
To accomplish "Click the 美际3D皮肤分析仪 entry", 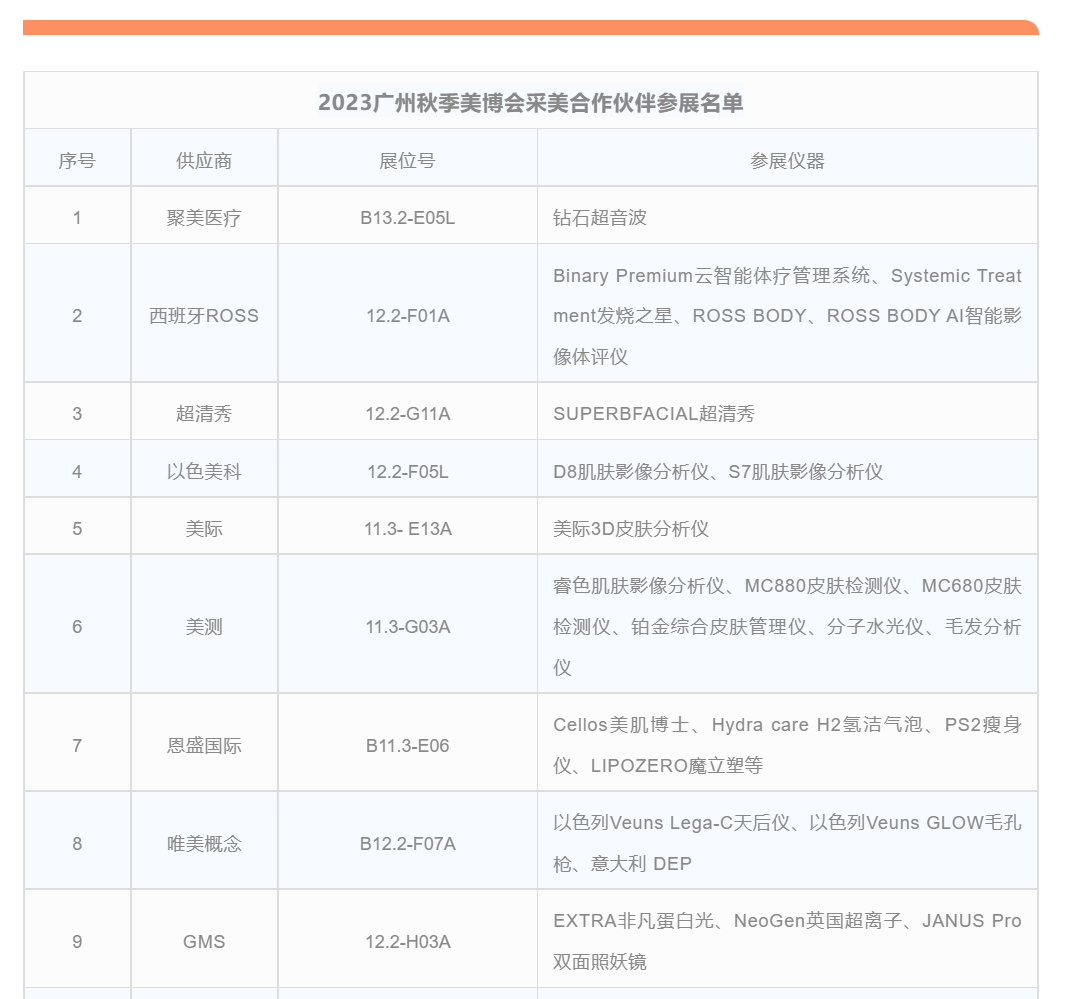I will [x=631, y=529].
